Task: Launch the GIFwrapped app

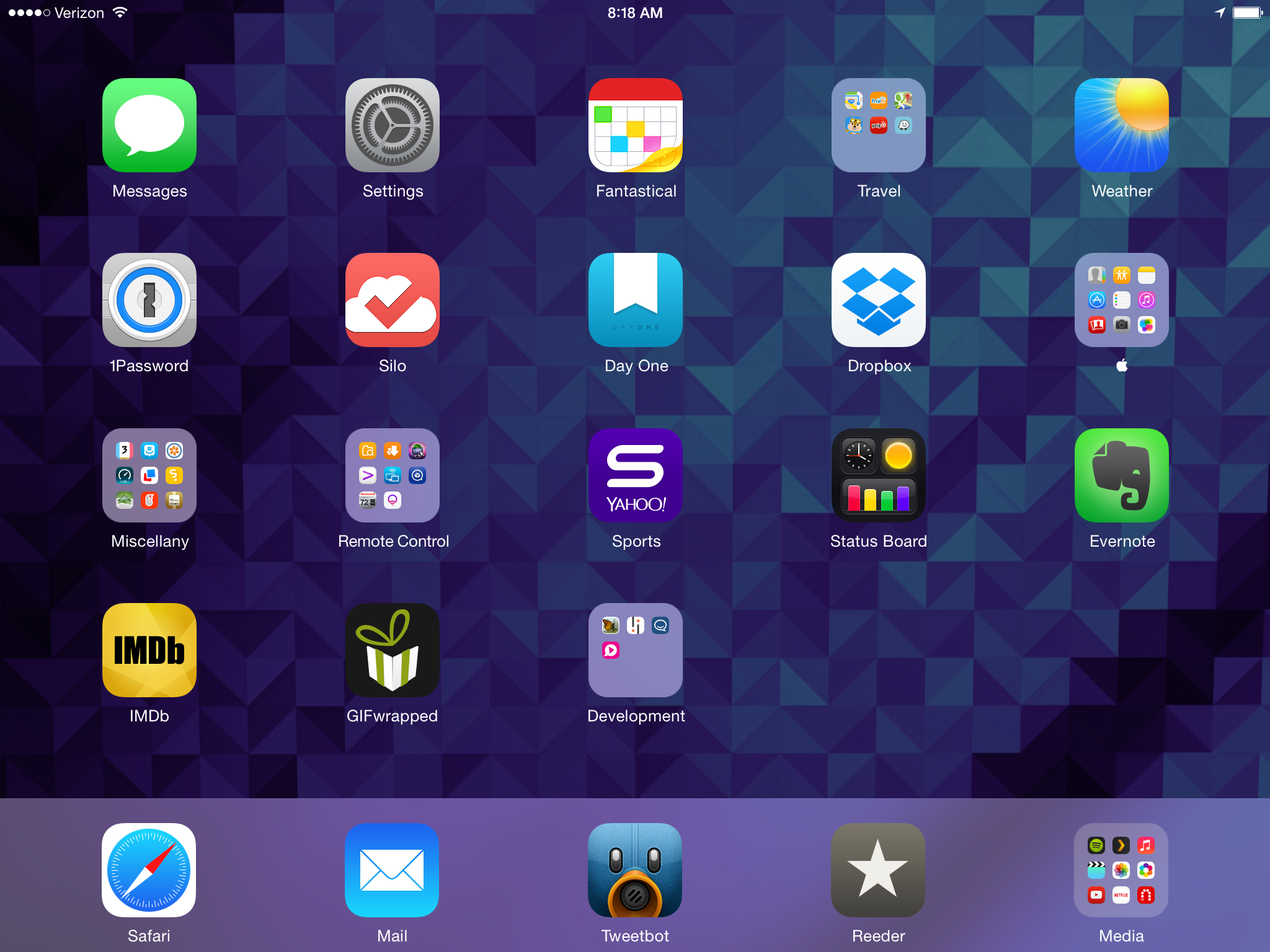Action: pyautogui.click(x=393, y=650)
